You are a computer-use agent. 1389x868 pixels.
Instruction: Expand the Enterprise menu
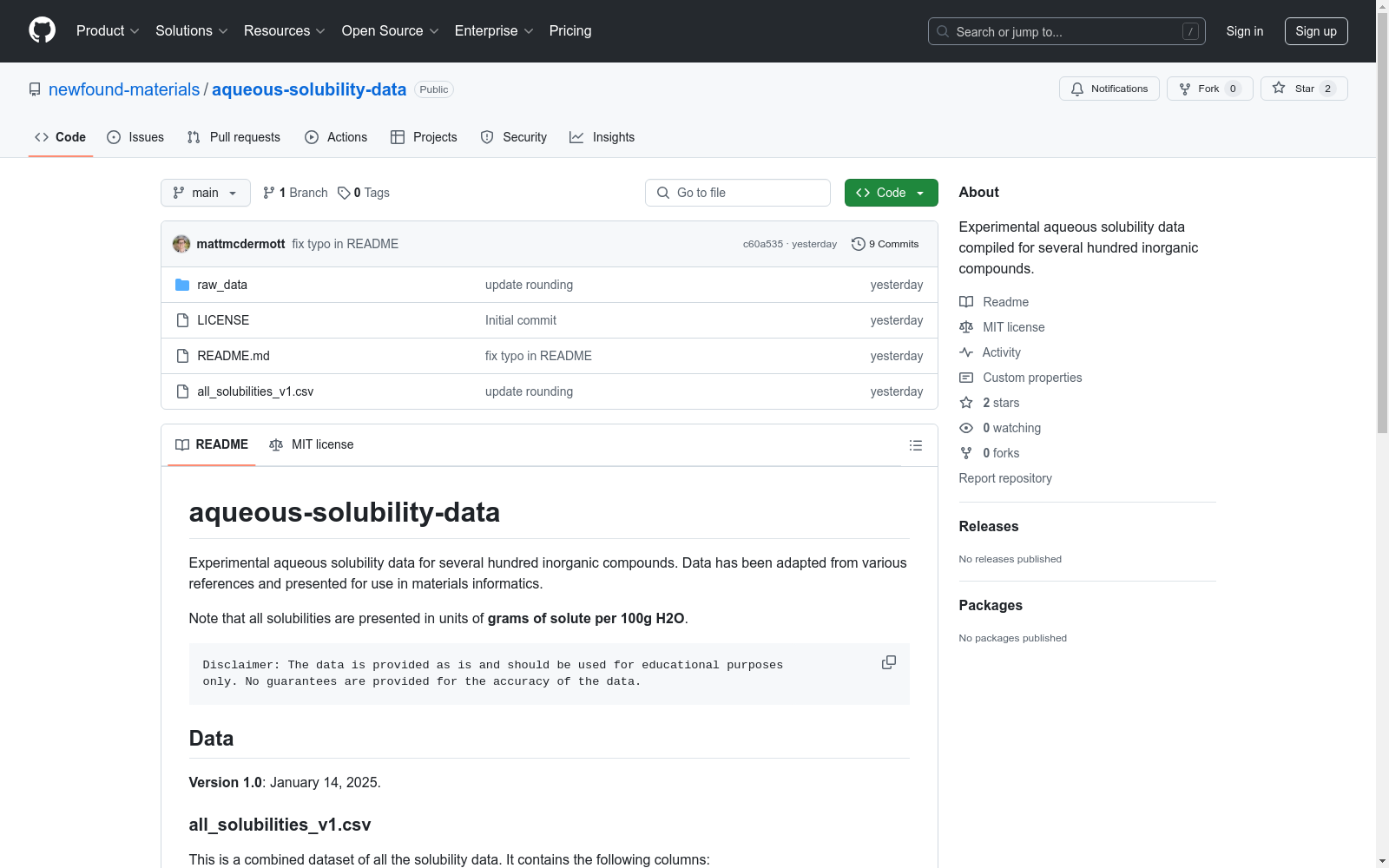click(x=494, y=30)
